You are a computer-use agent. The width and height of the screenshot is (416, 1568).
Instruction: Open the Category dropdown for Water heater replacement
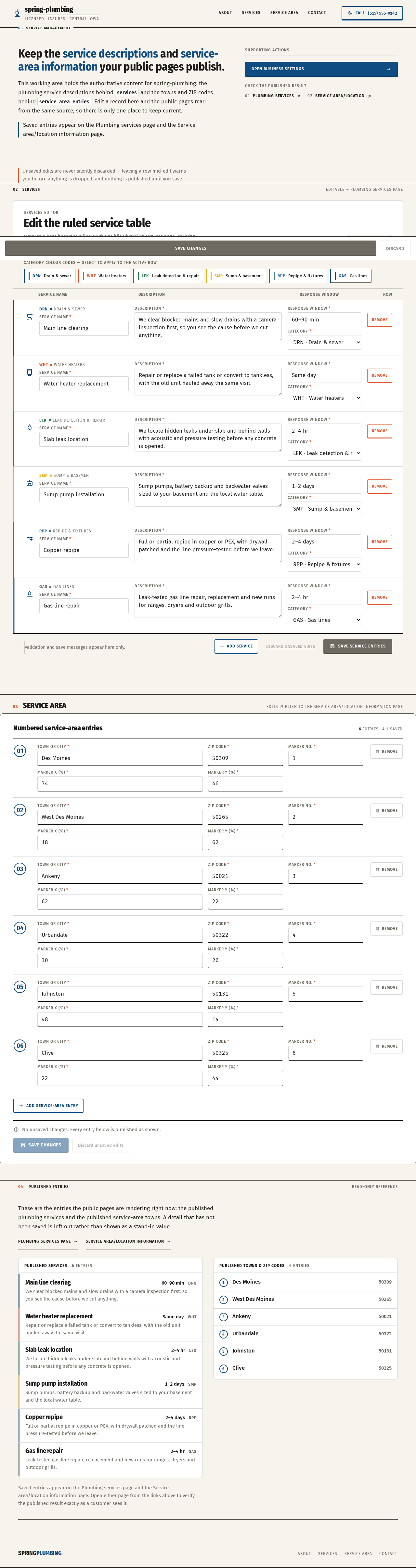point(324,398)
